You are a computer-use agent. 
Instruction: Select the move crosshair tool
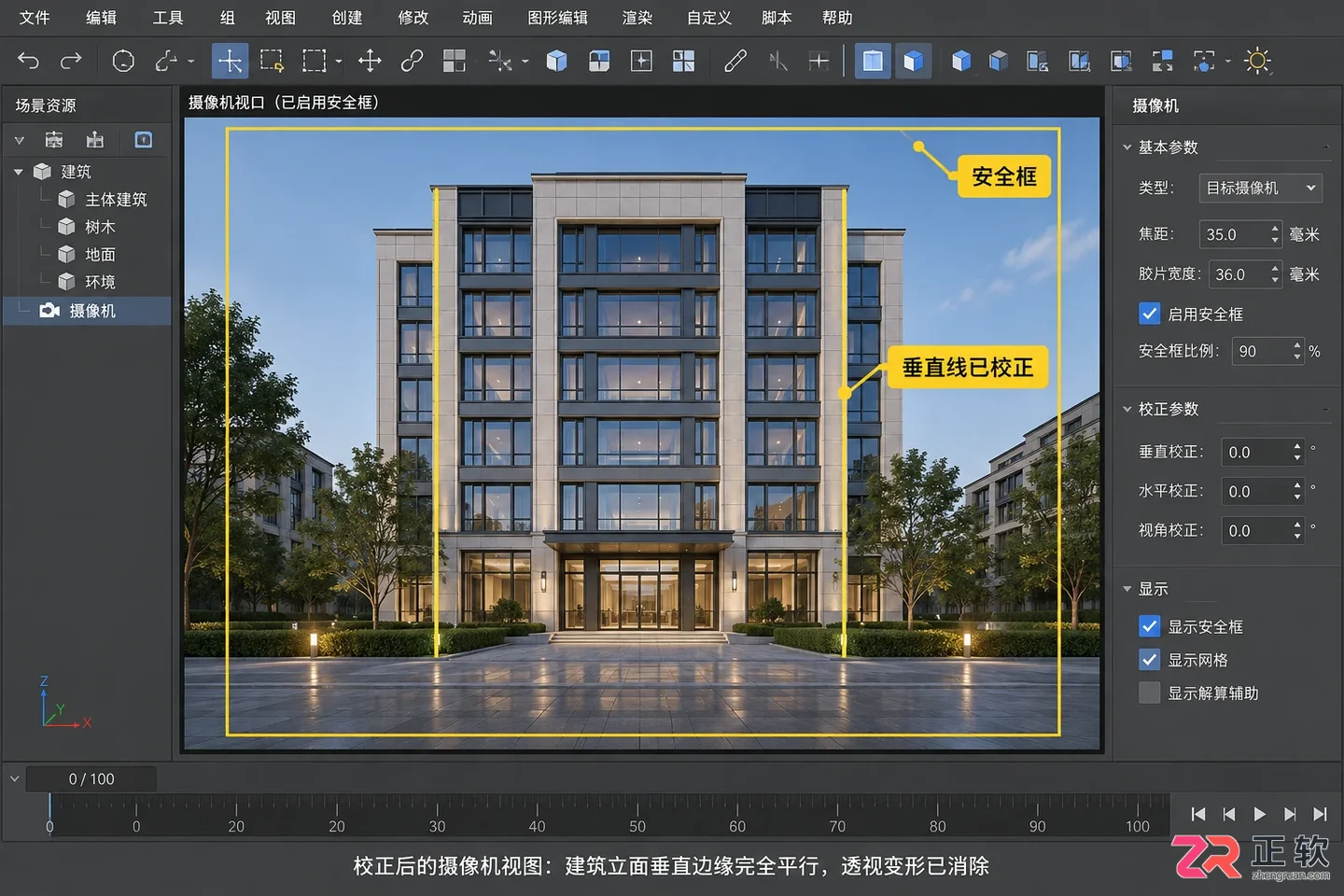tap(230, 62)
